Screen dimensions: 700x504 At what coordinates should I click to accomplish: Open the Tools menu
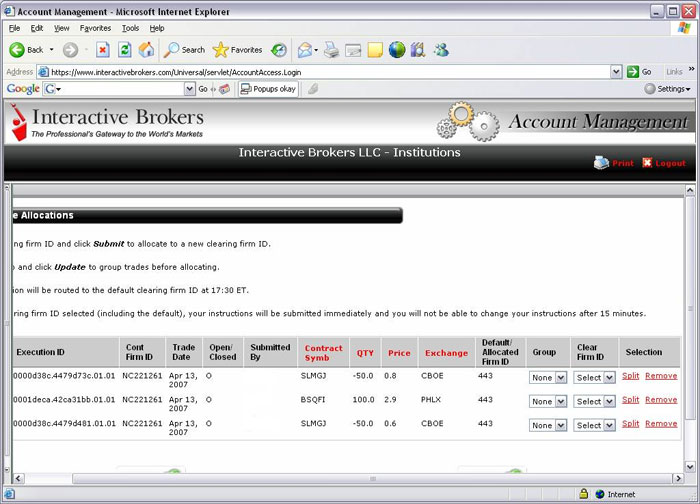pyautogui.click(x=130, y=28)
